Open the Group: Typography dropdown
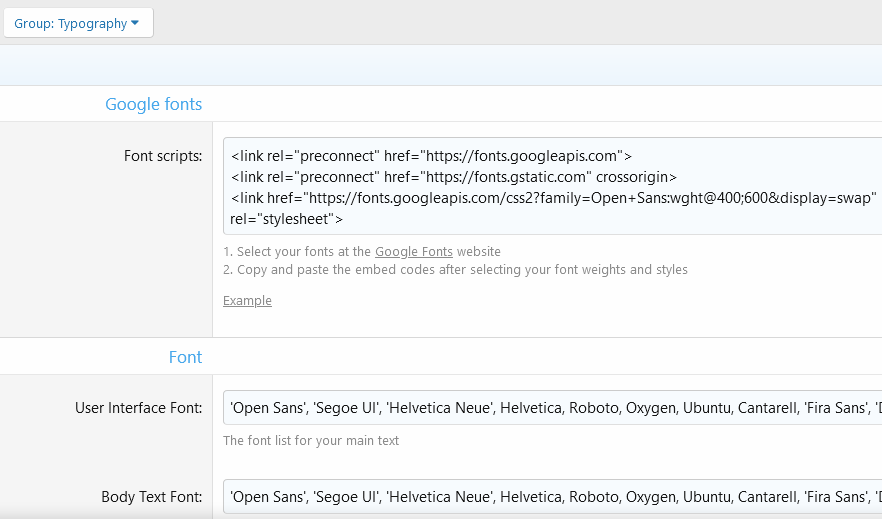Image resolution: width=882 pixels, height=519 pixels. pyautogui.click(x=77, y=23)
